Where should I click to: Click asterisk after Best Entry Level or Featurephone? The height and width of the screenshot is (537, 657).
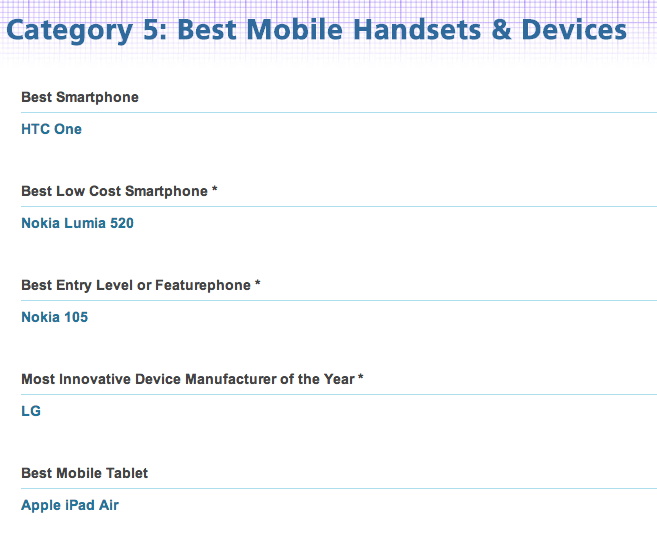coord(258,283)
